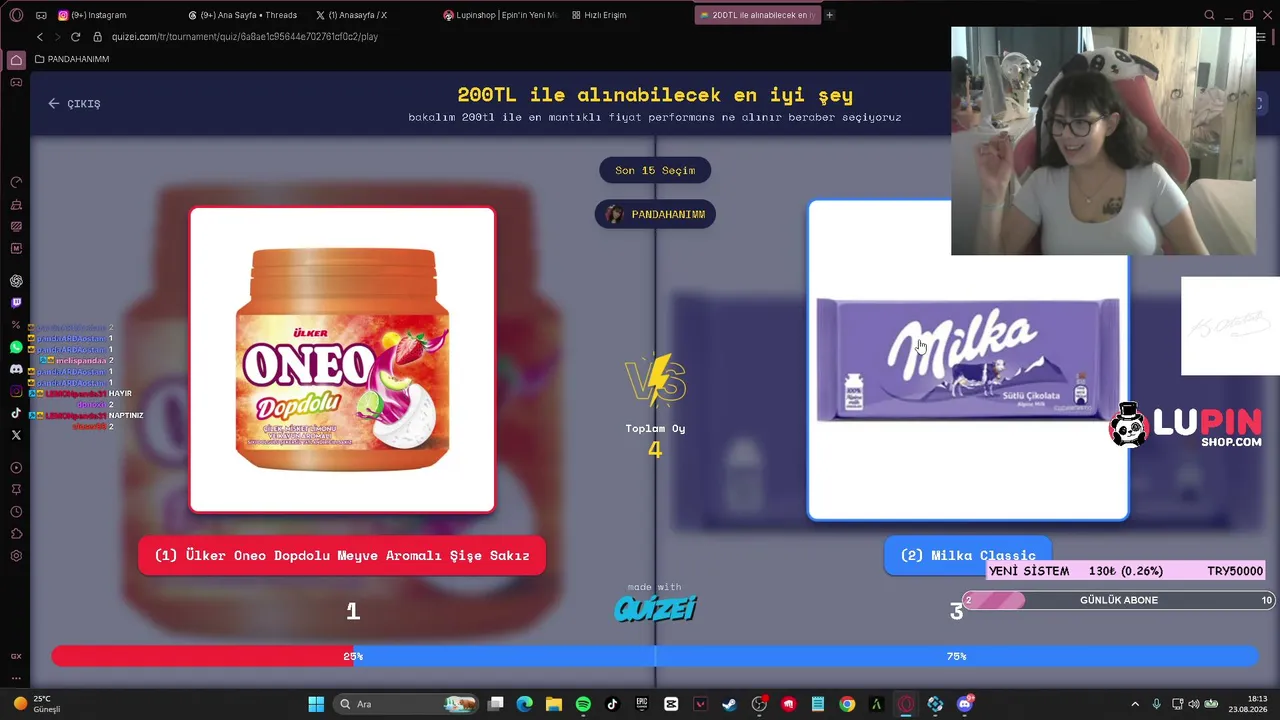Screen dimensions: 1280x720
Task: Switch to the Threads Ana Sayfa tab
Action: point(243,15)
